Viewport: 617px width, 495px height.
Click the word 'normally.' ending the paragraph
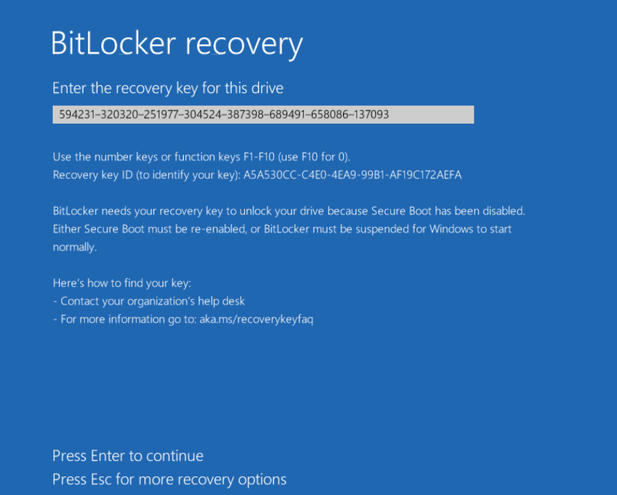tap(75, 247)
